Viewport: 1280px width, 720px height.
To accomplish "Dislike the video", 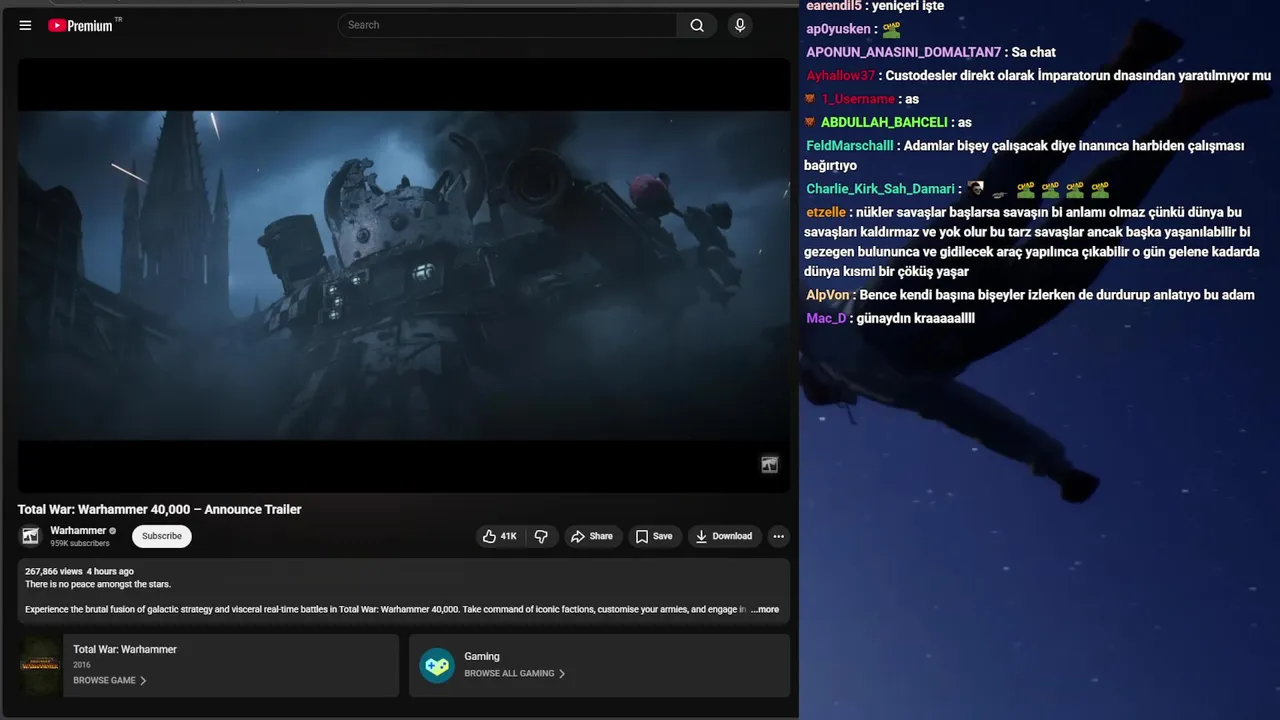I will 541,536.
